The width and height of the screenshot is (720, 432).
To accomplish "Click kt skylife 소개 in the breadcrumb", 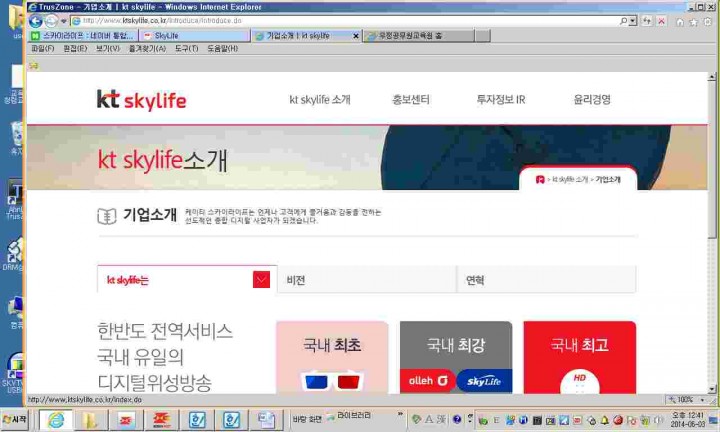I will click(x=570, y=180).
